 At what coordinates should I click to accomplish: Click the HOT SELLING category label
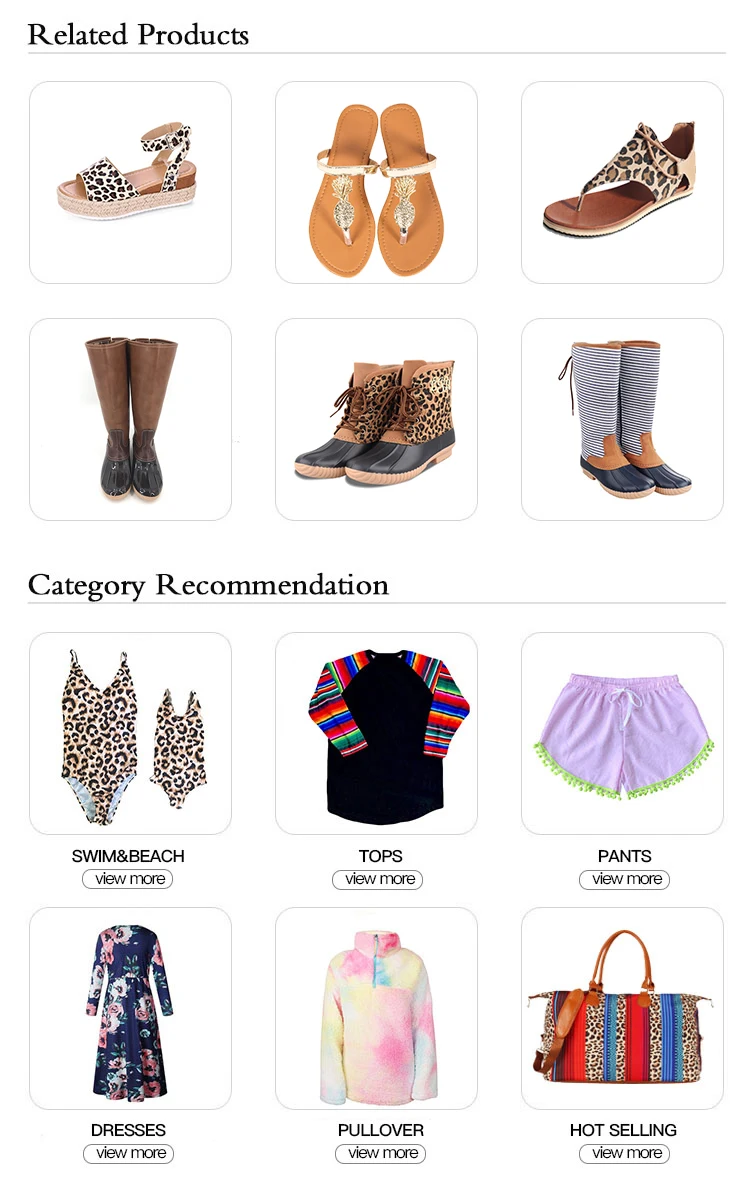coord(623,1130)
